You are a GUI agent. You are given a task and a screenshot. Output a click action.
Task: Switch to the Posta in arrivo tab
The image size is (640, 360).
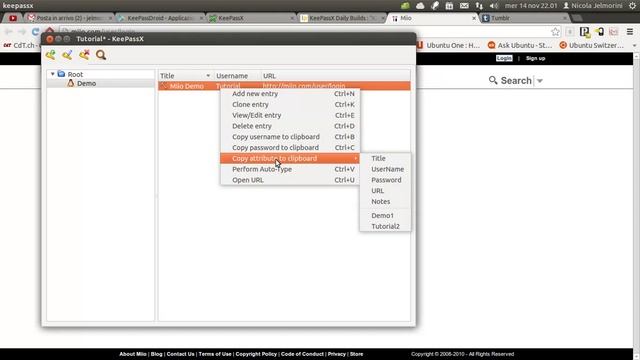pyautogui.click(x=69, y=18)
